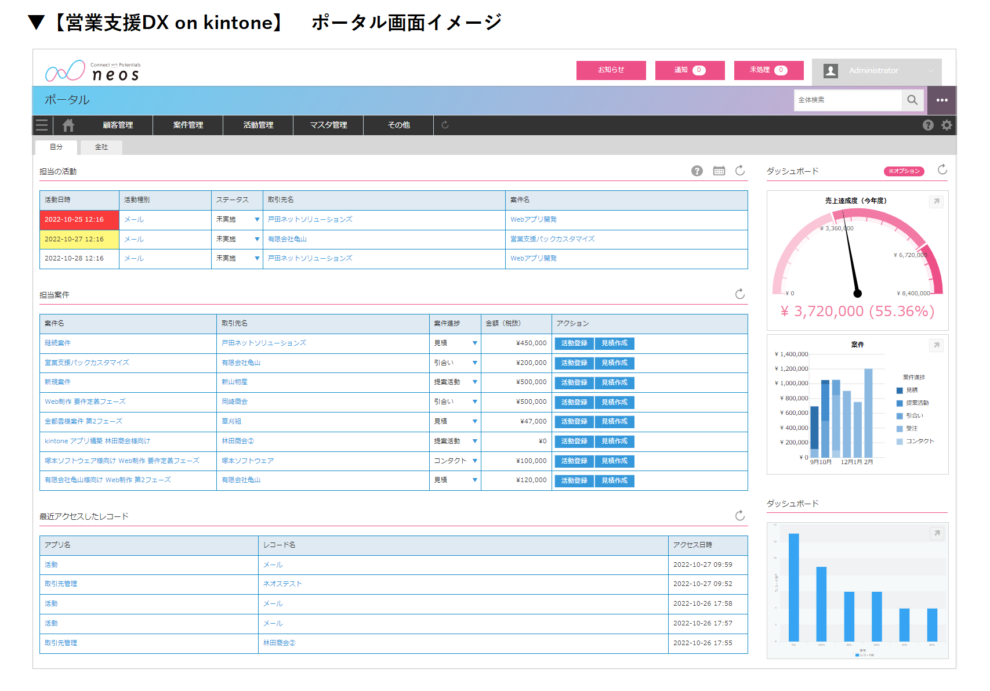Expand the 売上達成度 gauge chart with arrow icon
990x691 pixels.
point(937,200)
